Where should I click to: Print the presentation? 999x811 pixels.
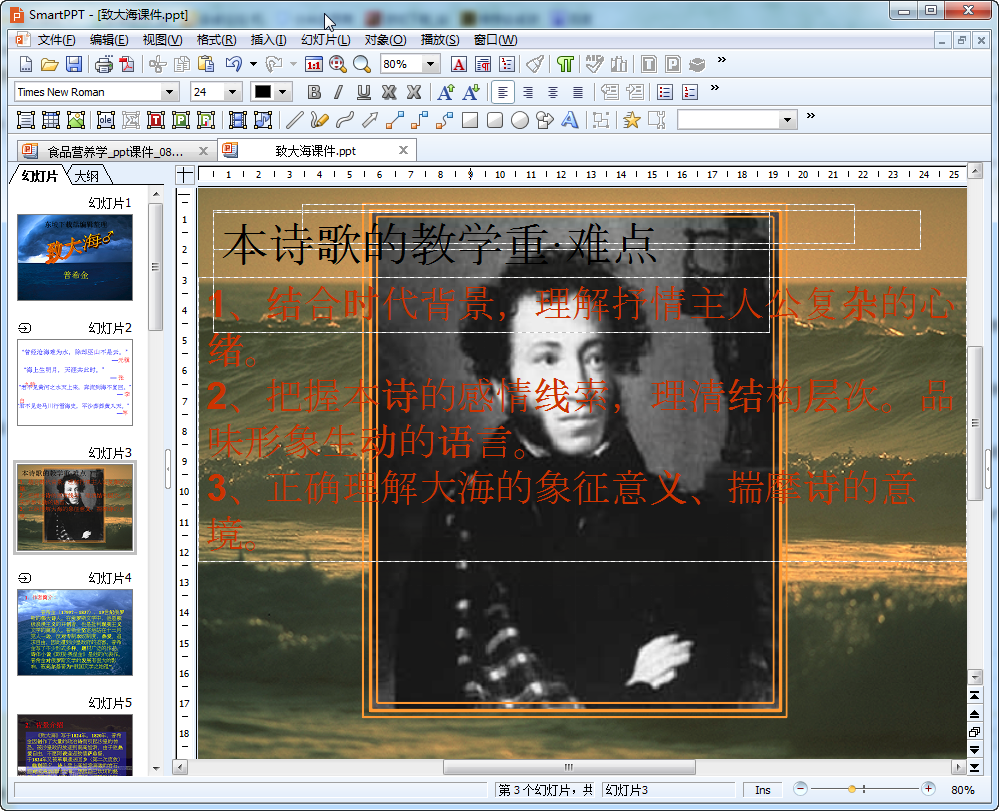coord(104,64)
